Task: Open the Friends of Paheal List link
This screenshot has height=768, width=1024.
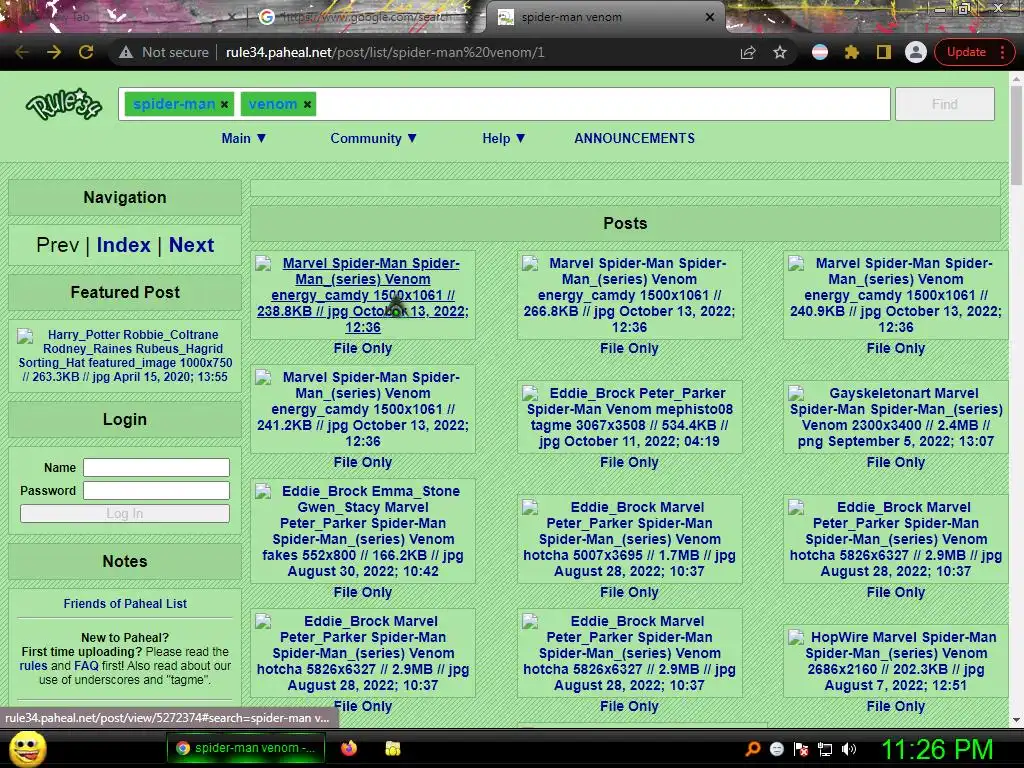Action: pyautogui.click(x=125, y=604)
